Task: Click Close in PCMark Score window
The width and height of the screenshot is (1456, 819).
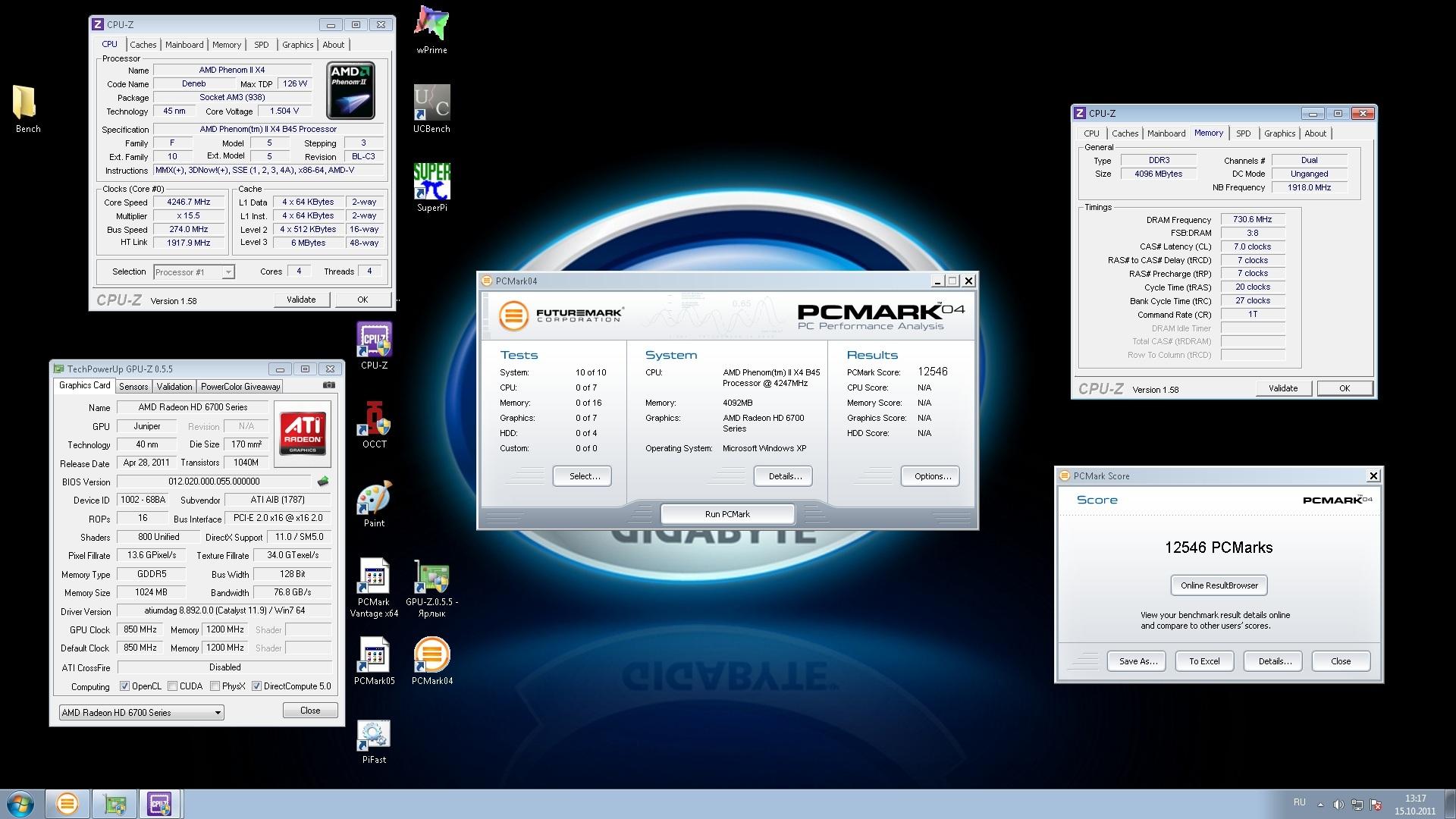Action: tap(1341, 661)
